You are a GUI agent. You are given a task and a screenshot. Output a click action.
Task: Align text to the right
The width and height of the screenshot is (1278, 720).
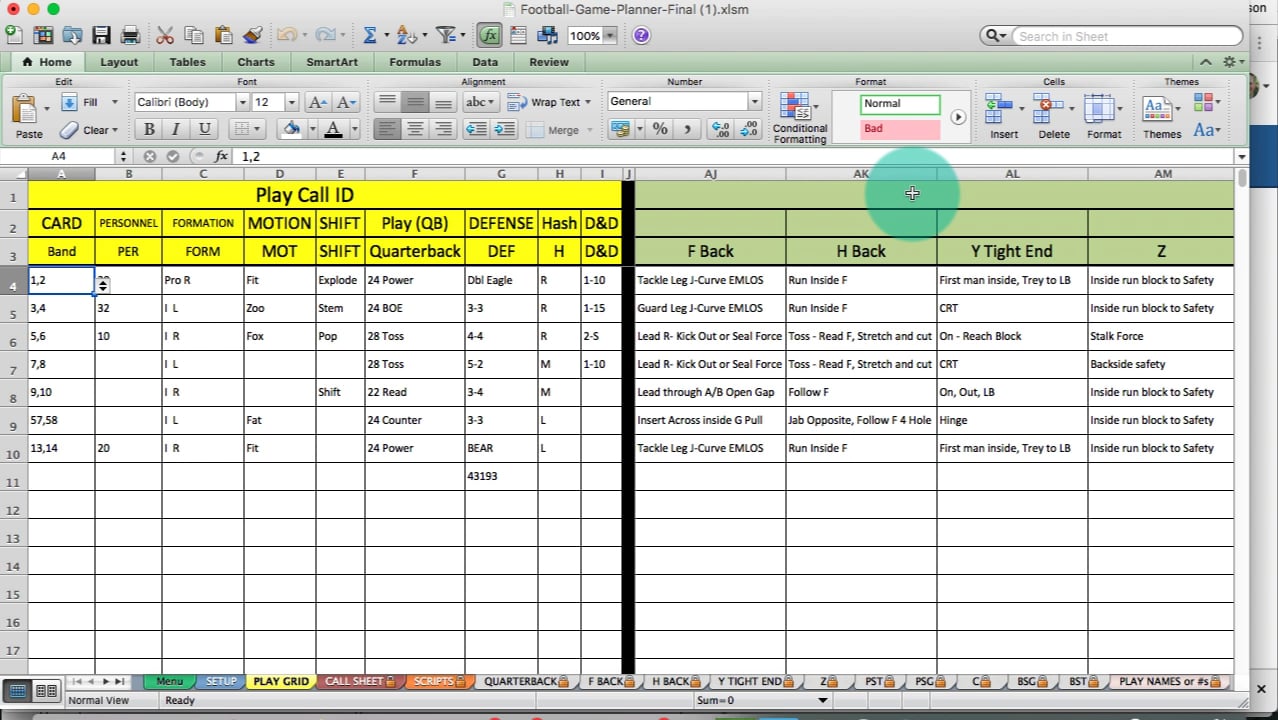(x=443, y=129)
